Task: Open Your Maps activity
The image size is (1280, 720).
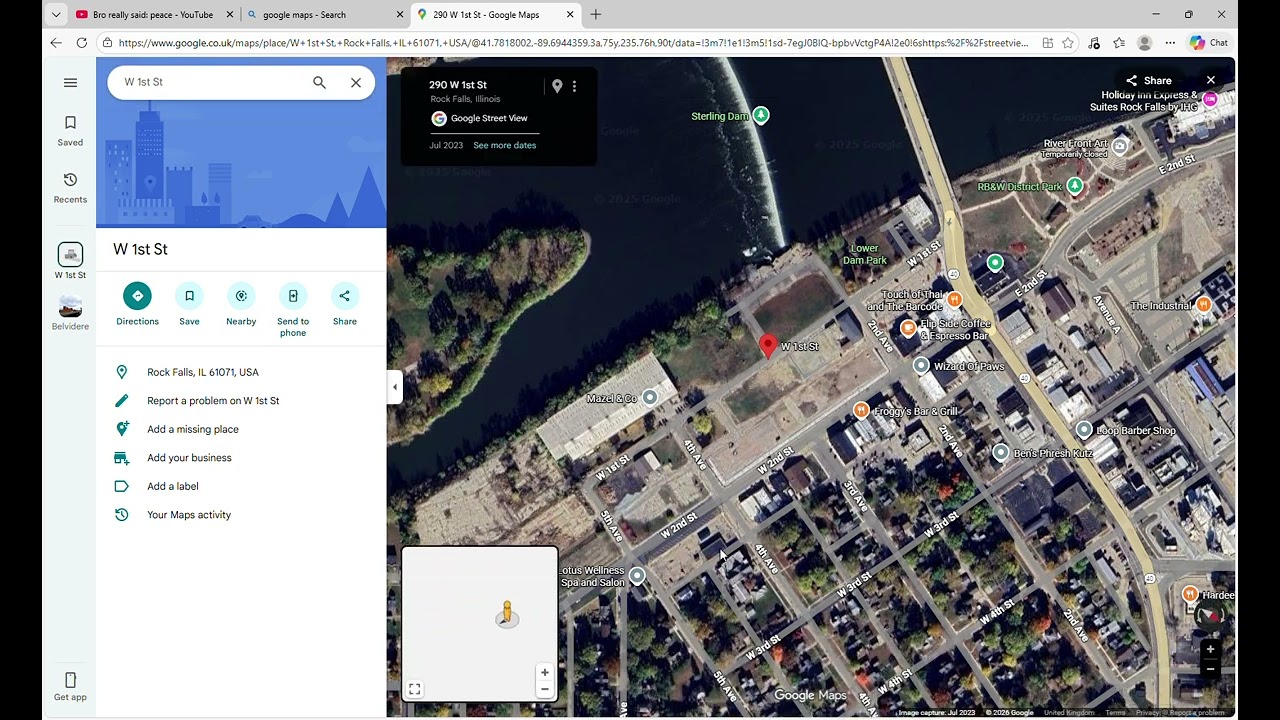Action: (241, 515)
